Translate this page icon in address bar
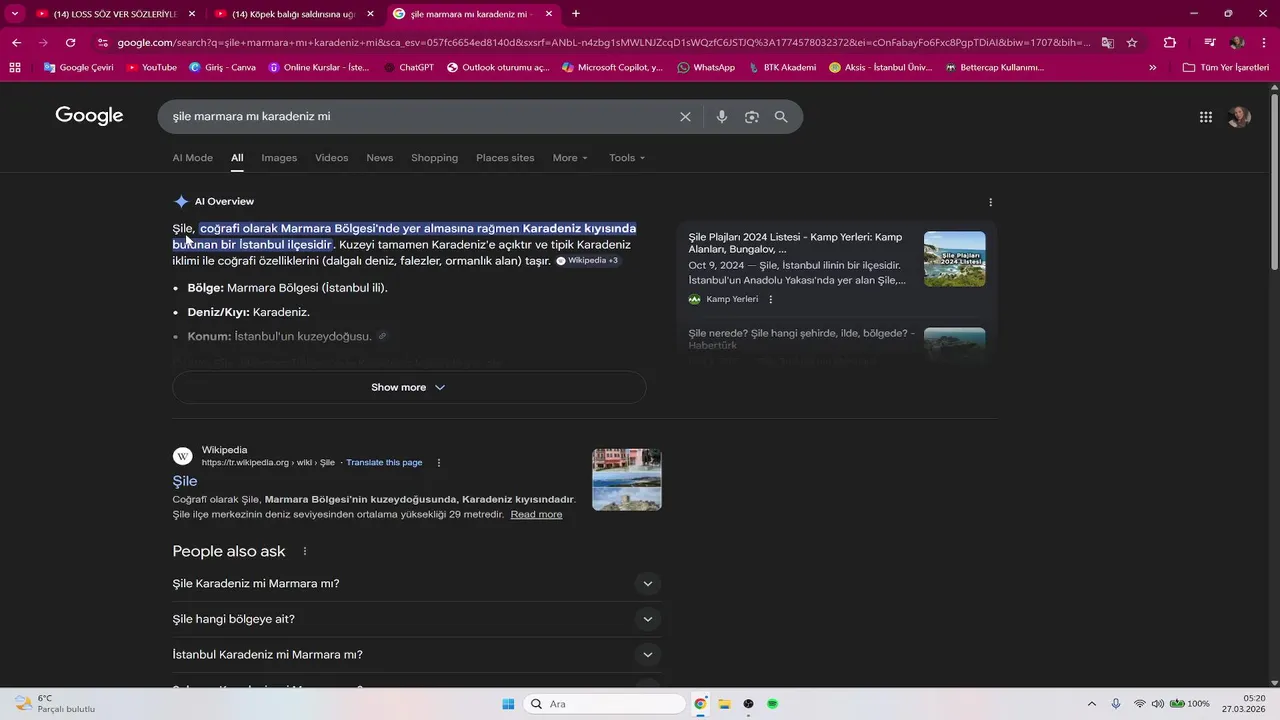Image resolution: width=1280 pixels, height=720 pixels. click(1108, 42)
